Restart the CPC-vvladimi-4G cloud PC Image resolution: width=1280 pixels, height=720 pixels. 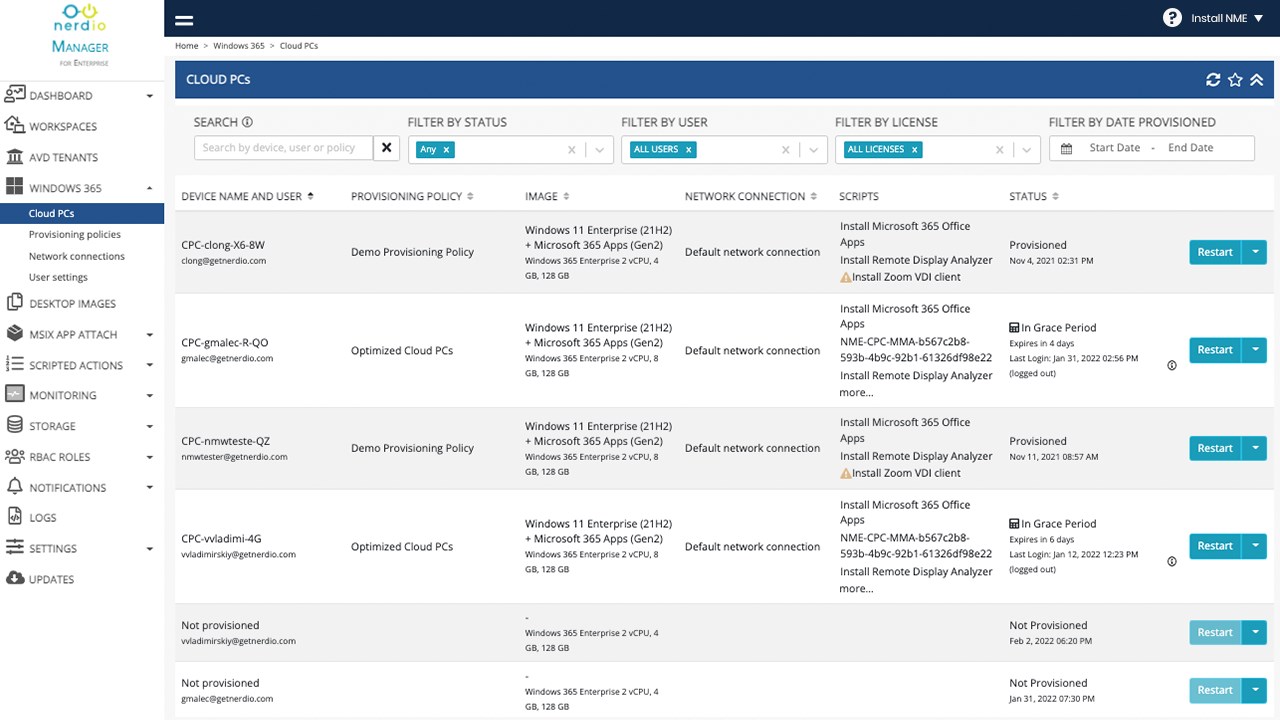1215,546
